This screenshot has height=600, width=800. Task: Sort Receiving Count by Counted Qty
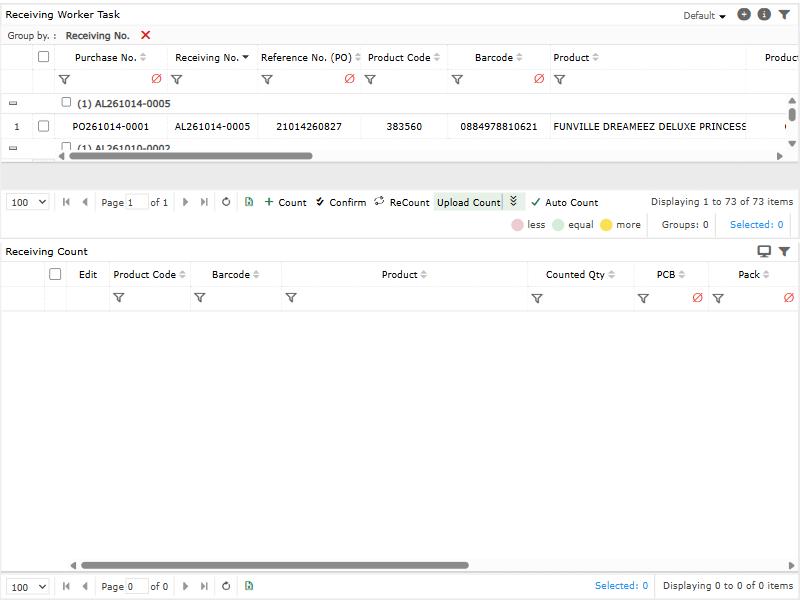[x=580, y=275]
